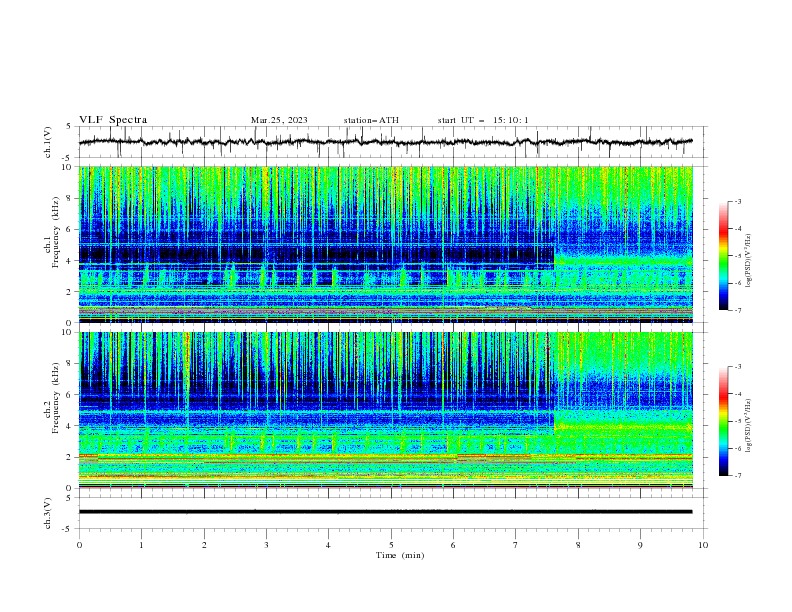Click the time axis tick label '3'
Screen dimensions: 792x612
click(266, 545)
